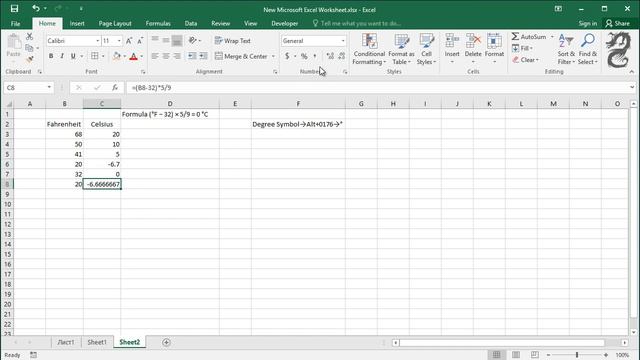The width and height of the screenshot is (640, 360).
Task: Expand Merge & Center options arrow
Action: pyautogui.click(x=273, y=56)
